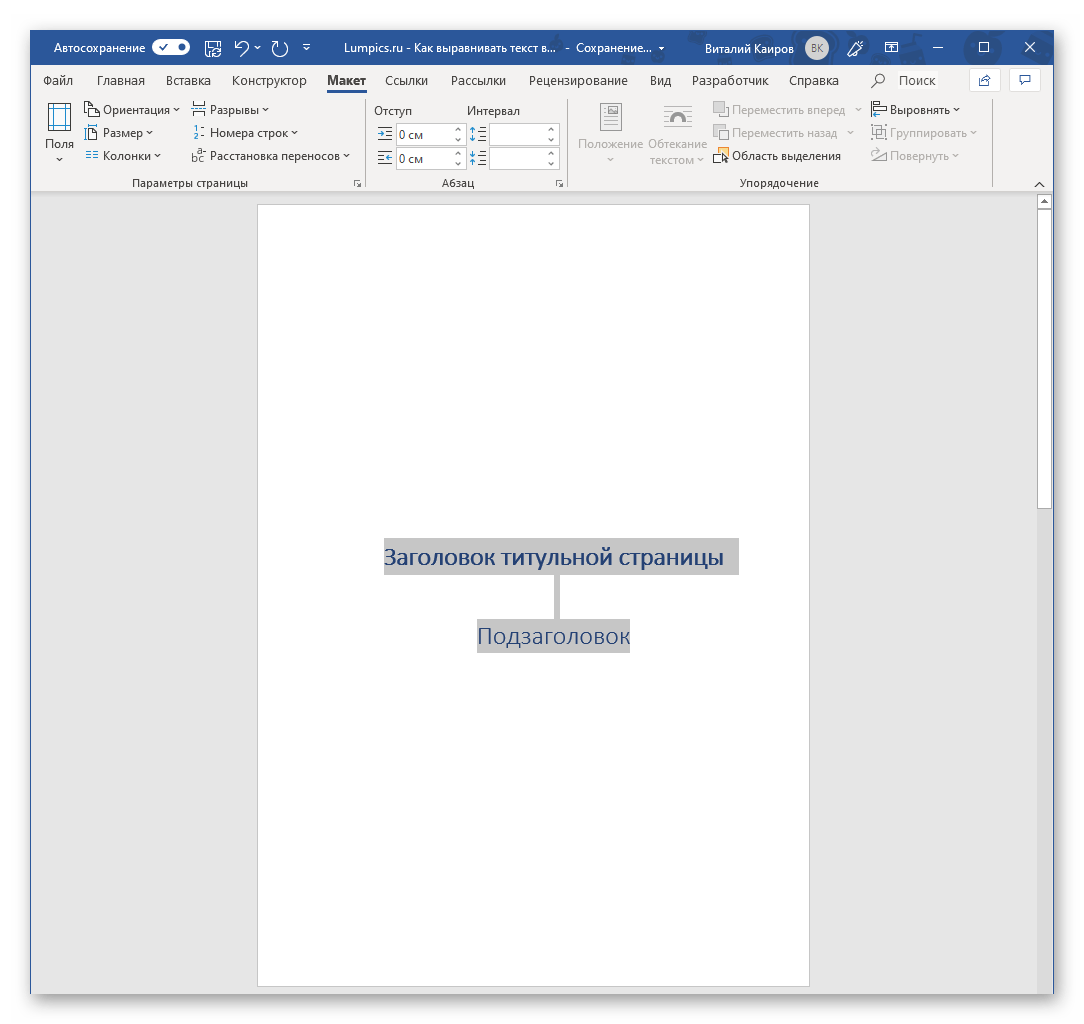Toggle the Автосохранение switch
Viewport: 1084px width, 1024px height.
tap(171, 47)
